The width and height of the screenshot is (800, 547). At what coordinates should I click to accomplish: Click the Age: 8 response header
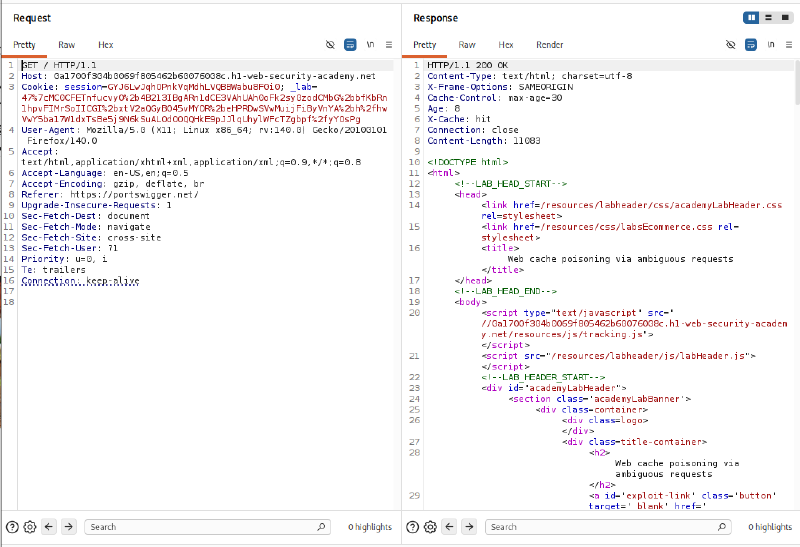point(443,108)
